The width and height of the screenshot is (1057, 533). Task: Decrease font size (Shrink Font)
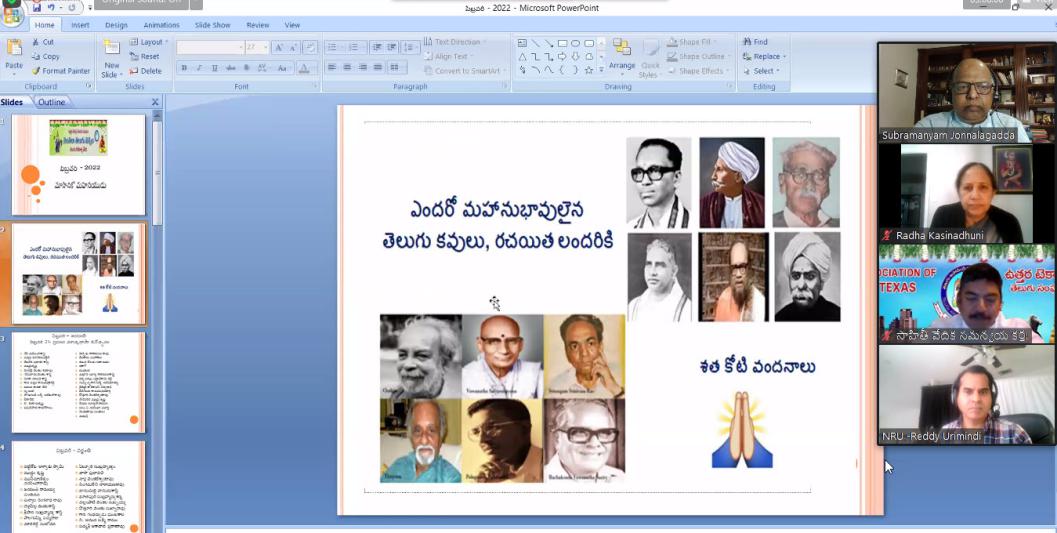pos(294,47)
